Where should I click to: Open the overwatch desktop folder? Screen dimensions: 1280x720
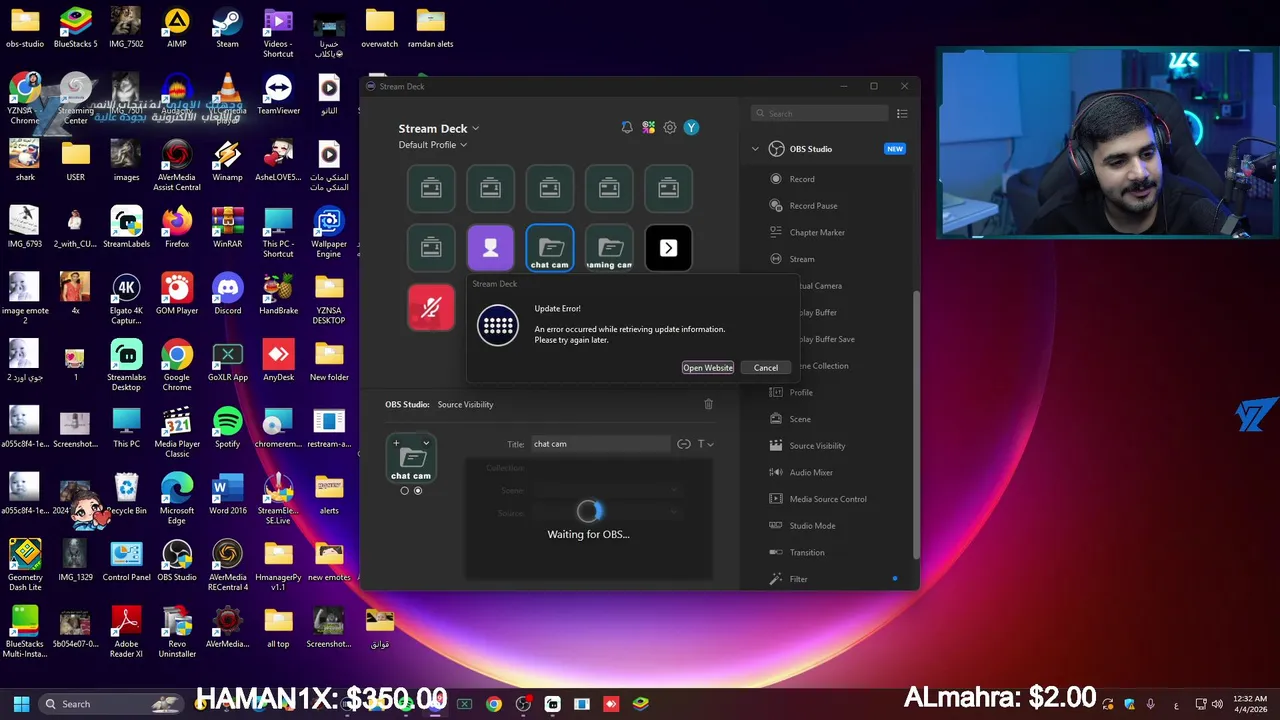tap(379, 27)
